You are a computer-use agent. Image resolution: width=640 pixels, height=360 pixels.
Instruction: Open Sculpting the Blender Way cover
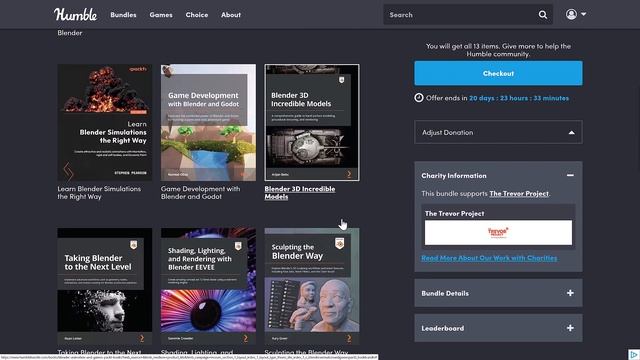click(x=312, y=286)
